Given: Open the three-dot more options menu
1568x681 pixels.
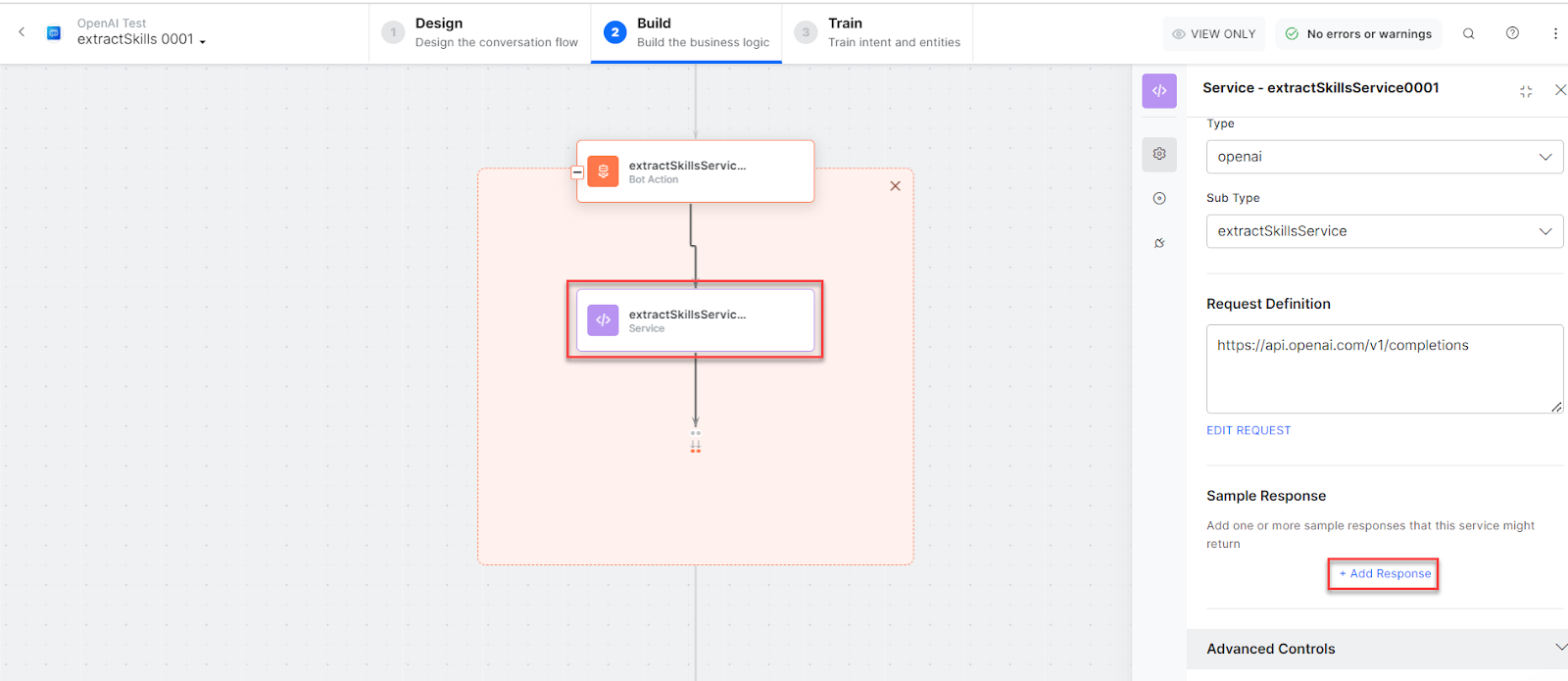Looking at the screenshot, I should tap(1555, 33).
